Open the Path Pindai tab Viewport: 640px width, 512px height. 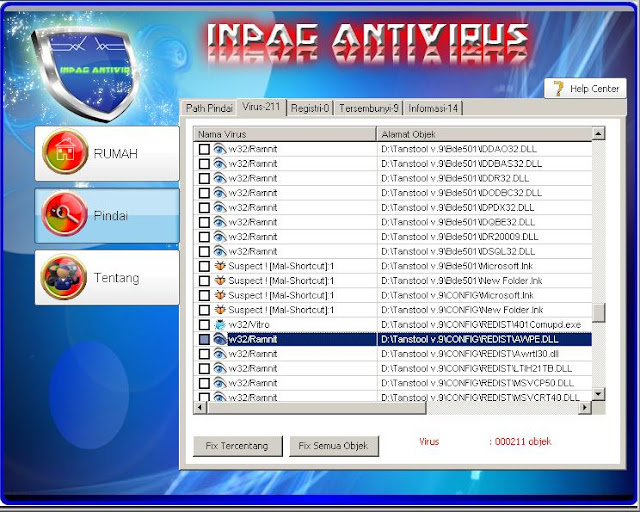(209, 108)
